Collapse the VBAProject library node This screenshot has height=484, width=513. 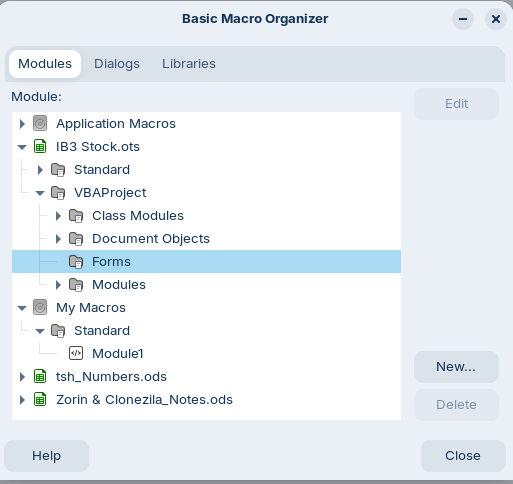pos(40,193)
